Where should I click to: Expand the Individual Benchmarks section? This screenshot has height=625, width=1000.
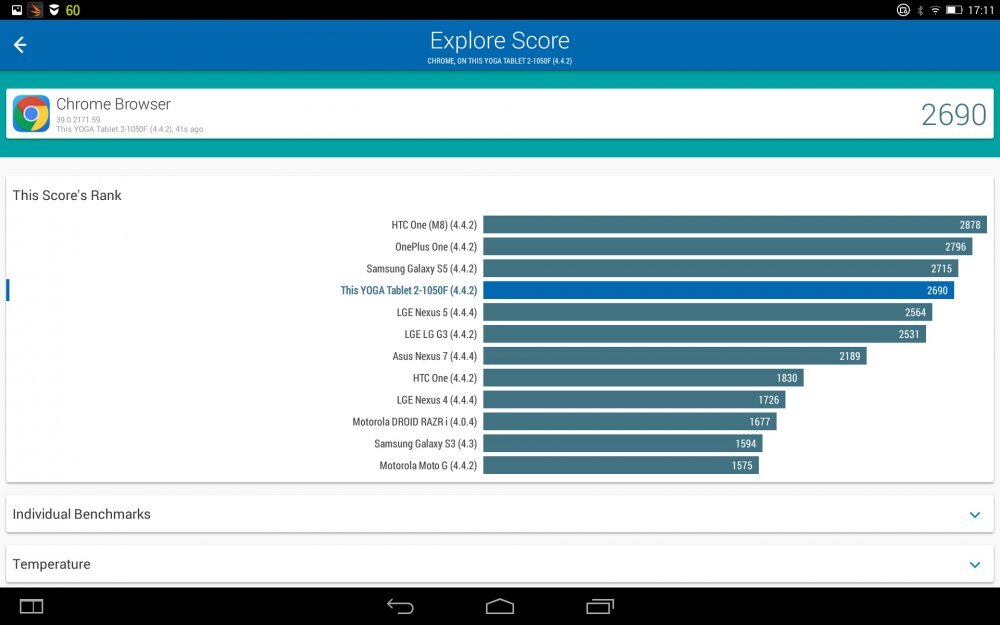975,514
